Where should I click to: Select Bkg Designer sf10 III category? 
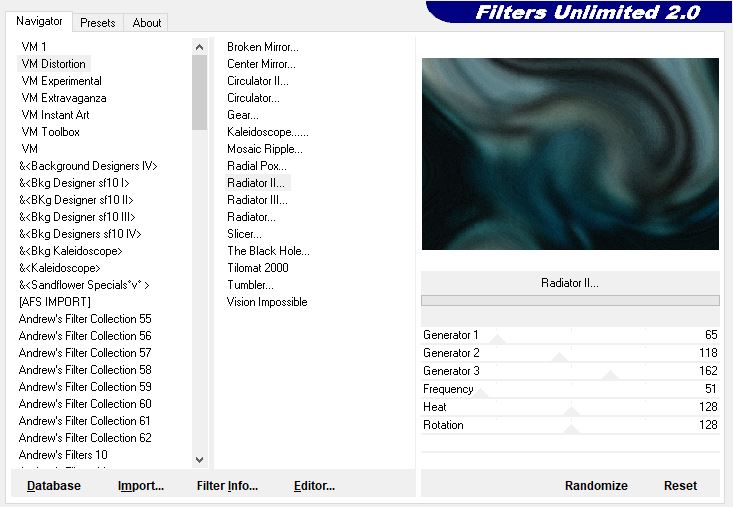pos(77,217)
